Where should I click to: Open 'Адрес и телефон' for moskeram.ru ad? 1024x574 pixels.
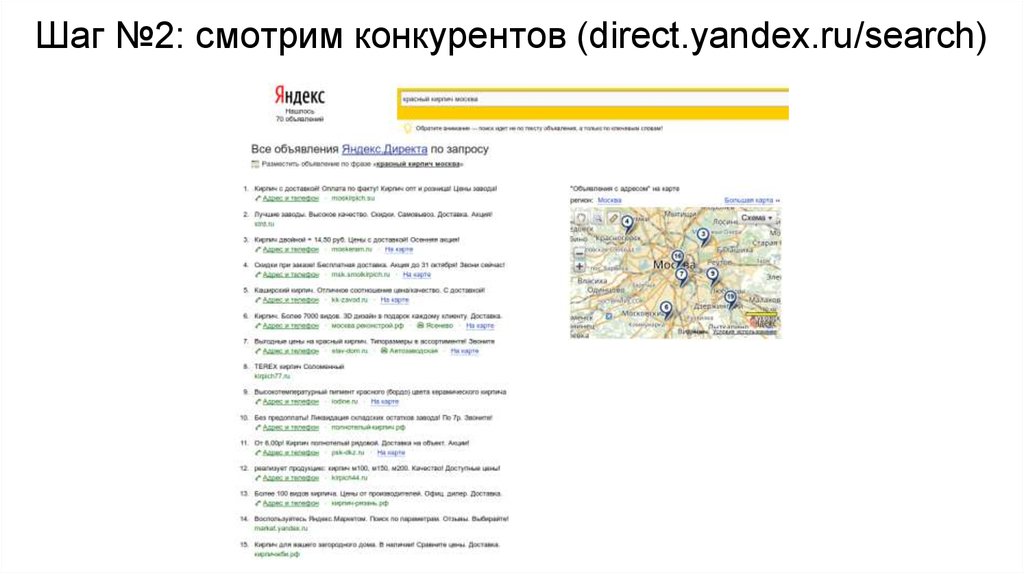(291, 249)
